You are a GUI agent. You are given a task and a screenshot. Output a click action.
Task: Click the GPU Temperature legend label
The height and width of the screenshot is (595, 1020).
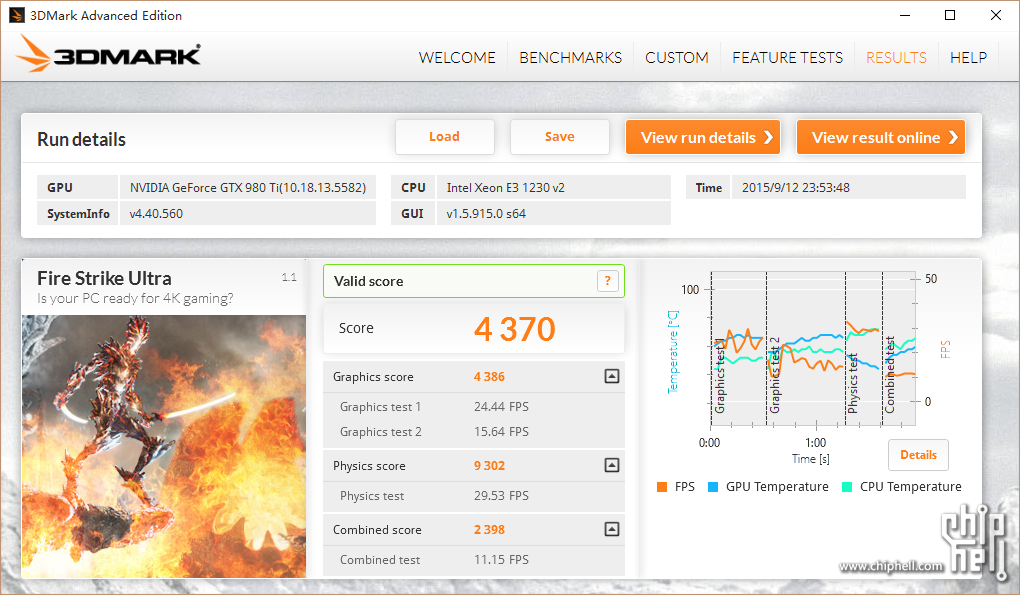coord(777,486)
